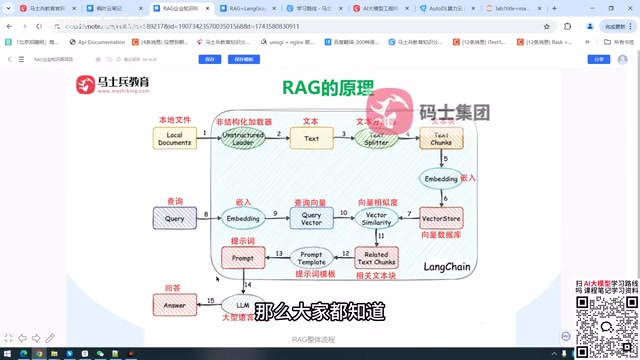Close the RAG企业知识库 browser tab

pos(207,8)
